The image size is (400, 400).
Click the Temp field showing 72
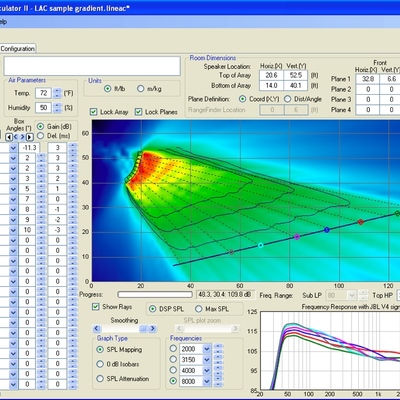[44, 93]
